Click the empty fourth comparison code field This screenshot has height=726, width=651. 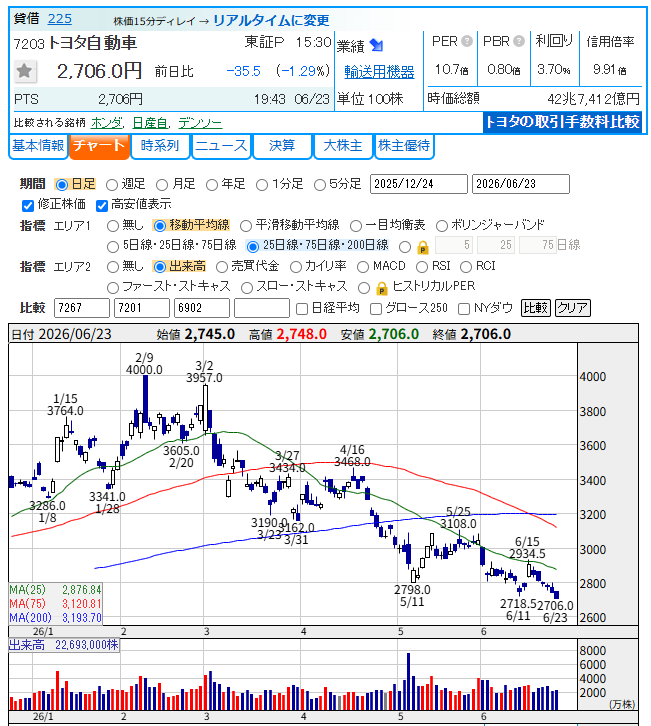coord(262,308)
